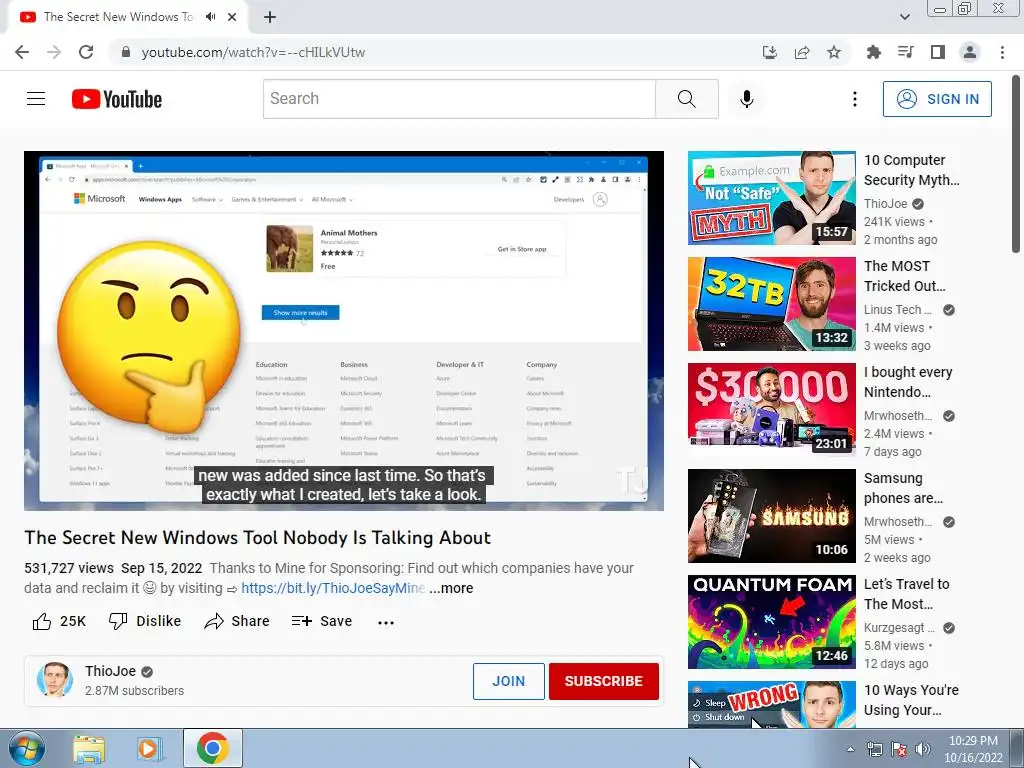Click the page vertical scrollbar thumb
Image resolution: width=1024 pixels, height=768 pixels.
[1016, 163]
